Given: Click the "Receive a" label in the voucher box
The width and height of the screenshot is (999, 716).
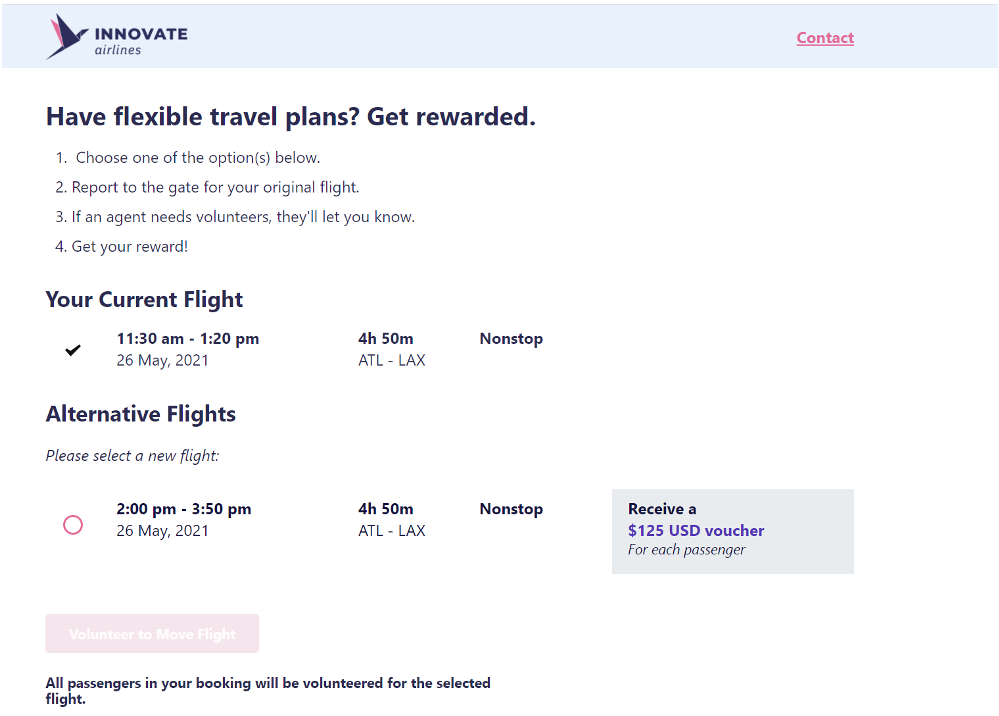Looking at the screenshot, I should point(662,509).
